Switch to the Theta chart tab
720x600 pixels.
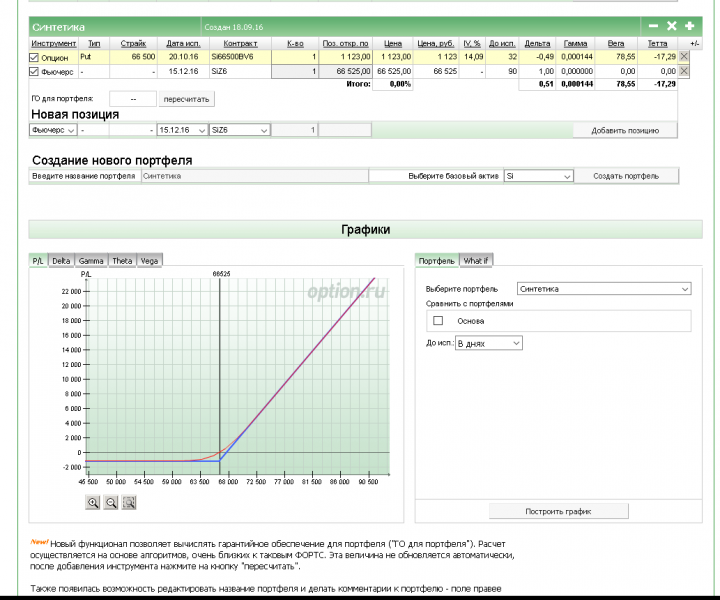tap(122, 260)
